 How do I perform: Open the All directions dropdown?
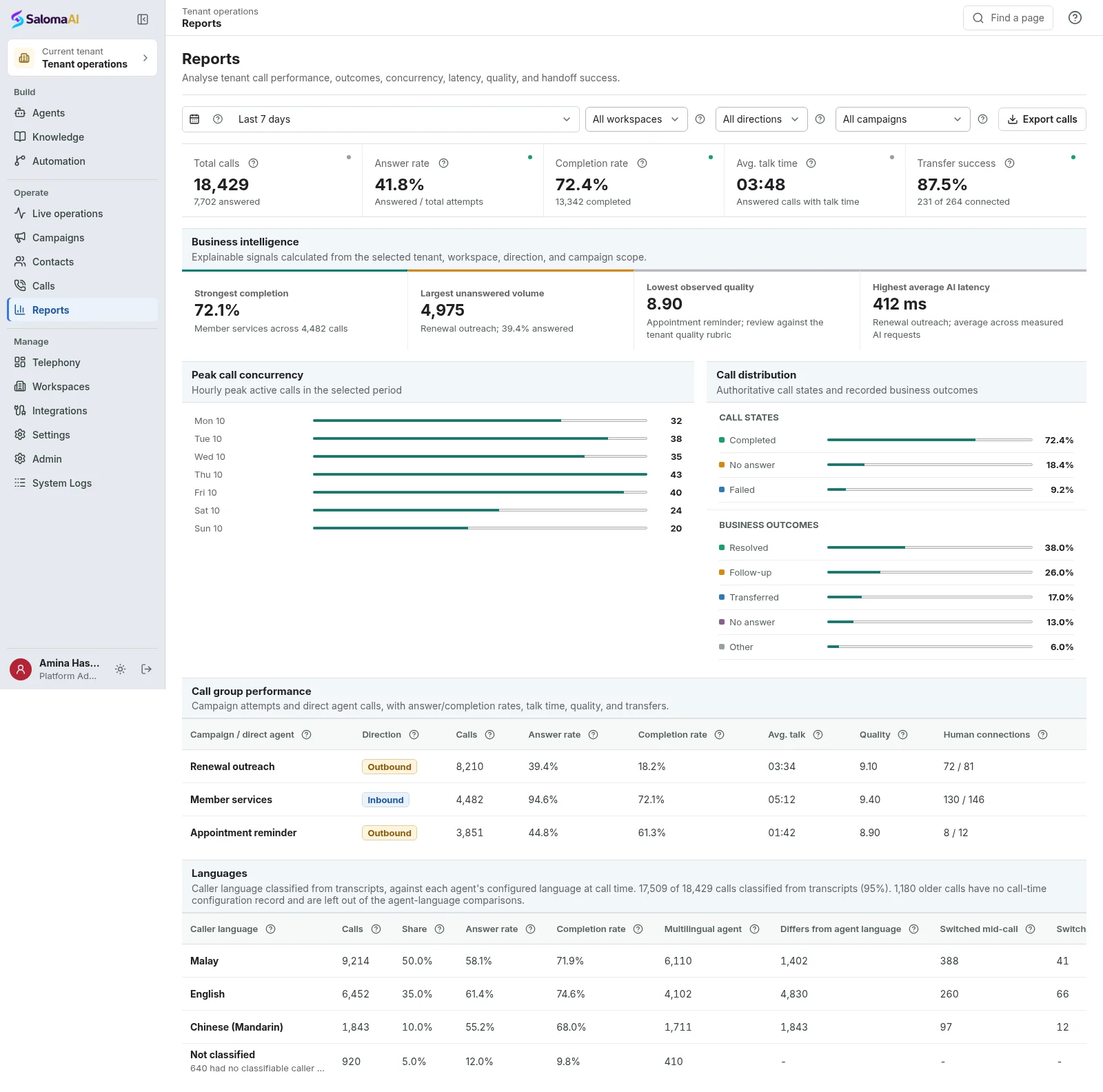(x=761, y=119)
